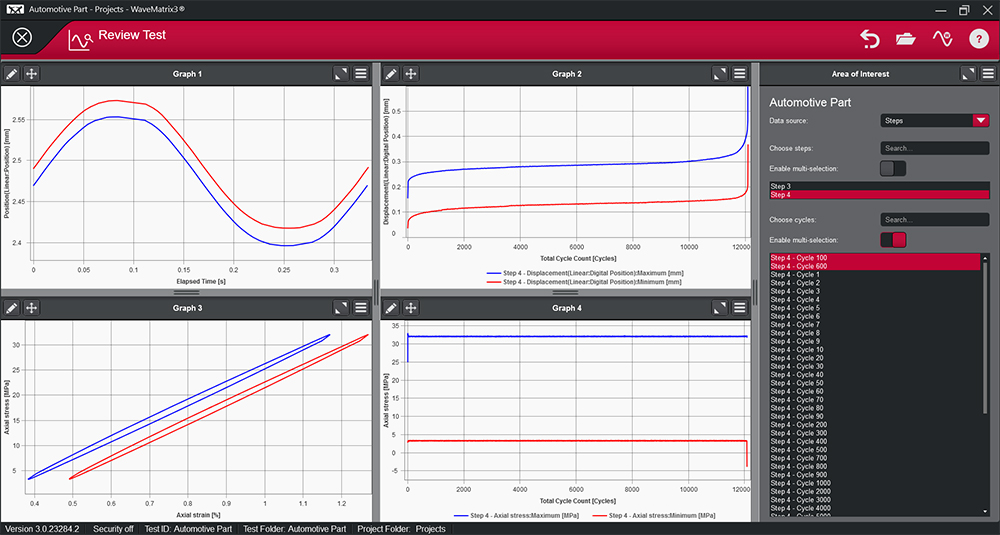Click the Choose steps search field
The height and width of the screenshot is (535, 1000).
[x=935, y=148]
